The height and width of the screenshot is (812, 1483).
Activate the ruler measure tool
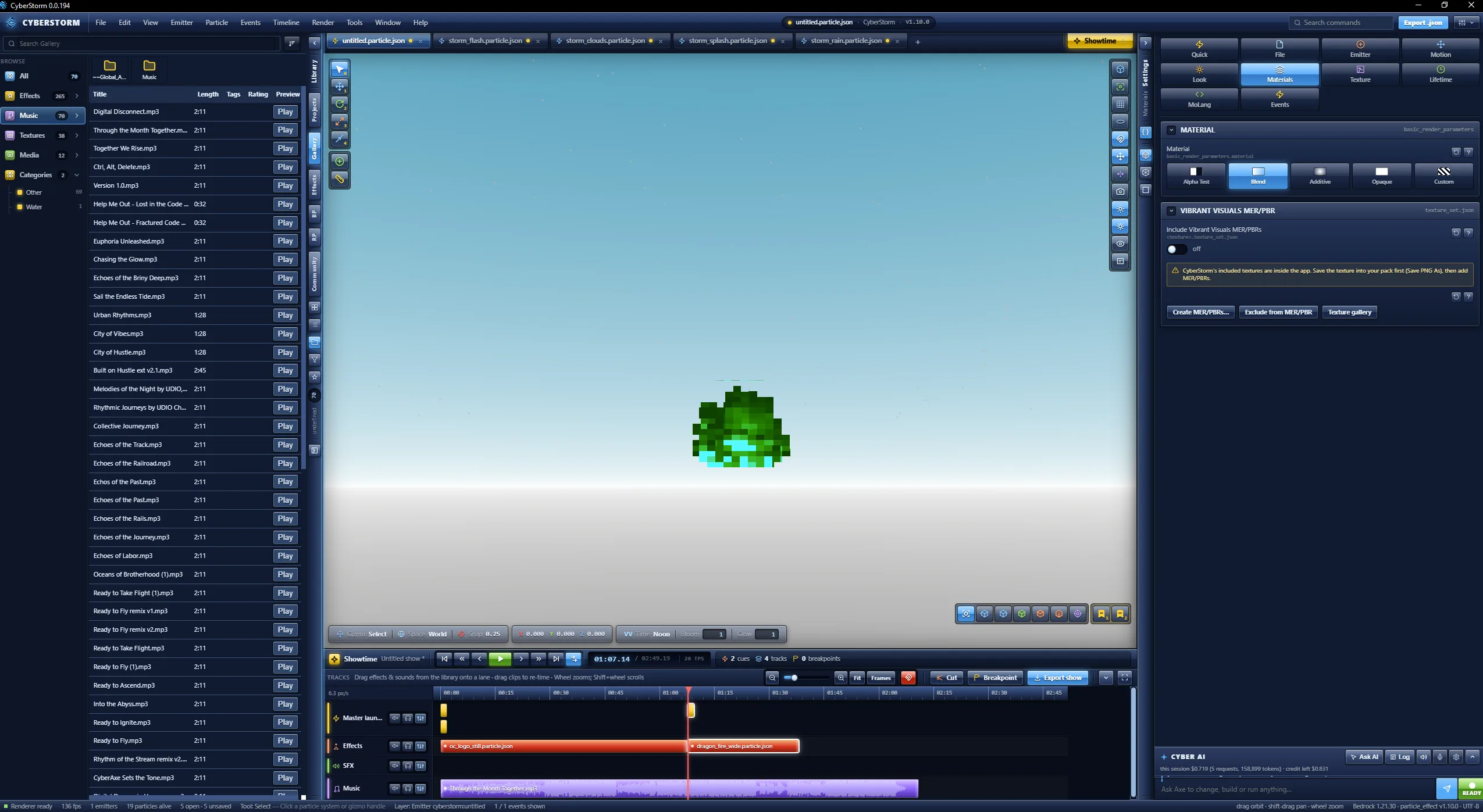click(x=340, y=179)
